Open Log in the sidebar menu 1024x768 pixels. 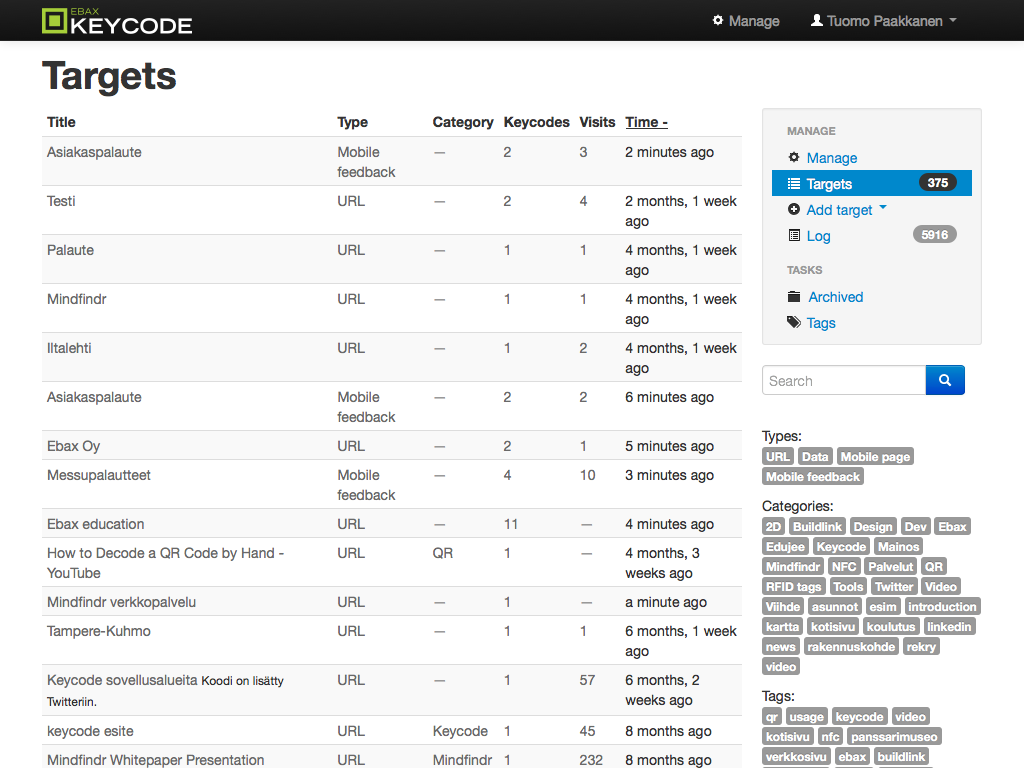(818, 236)
